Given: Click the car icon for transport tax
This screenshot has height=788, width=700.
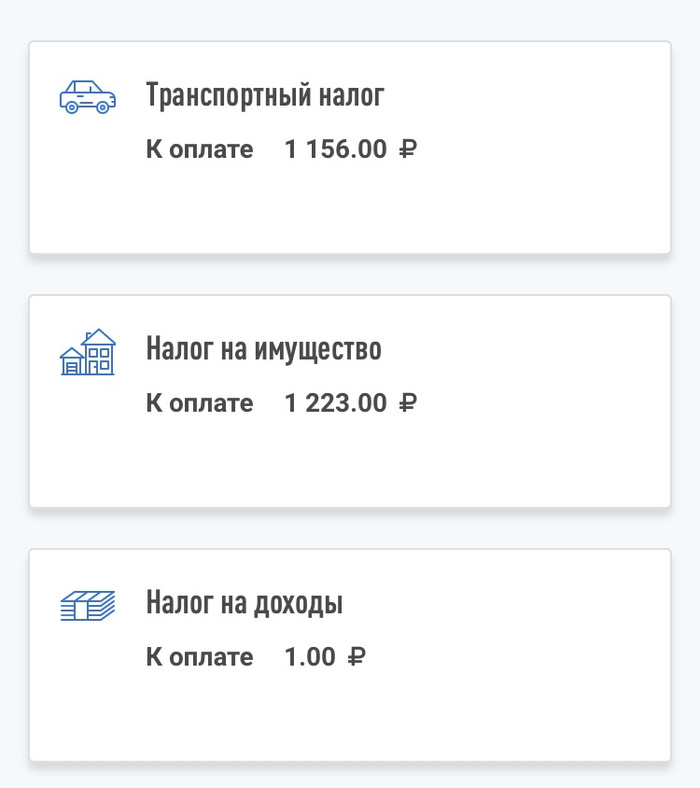Looking at the screenshot, I should click(88, 98).
